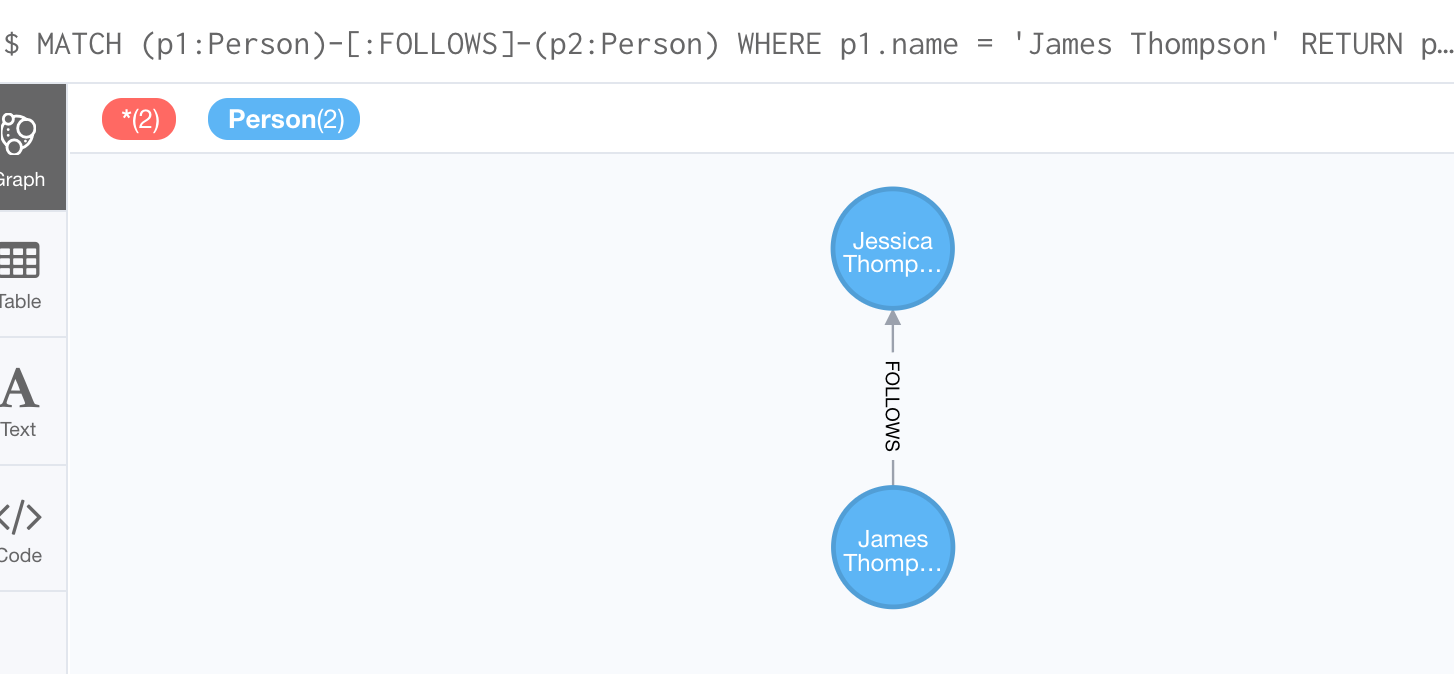The width and height of the screenshot is (1454, 674).
Task: Click the dollar sign query prompt
Action: tap(12, 44)
